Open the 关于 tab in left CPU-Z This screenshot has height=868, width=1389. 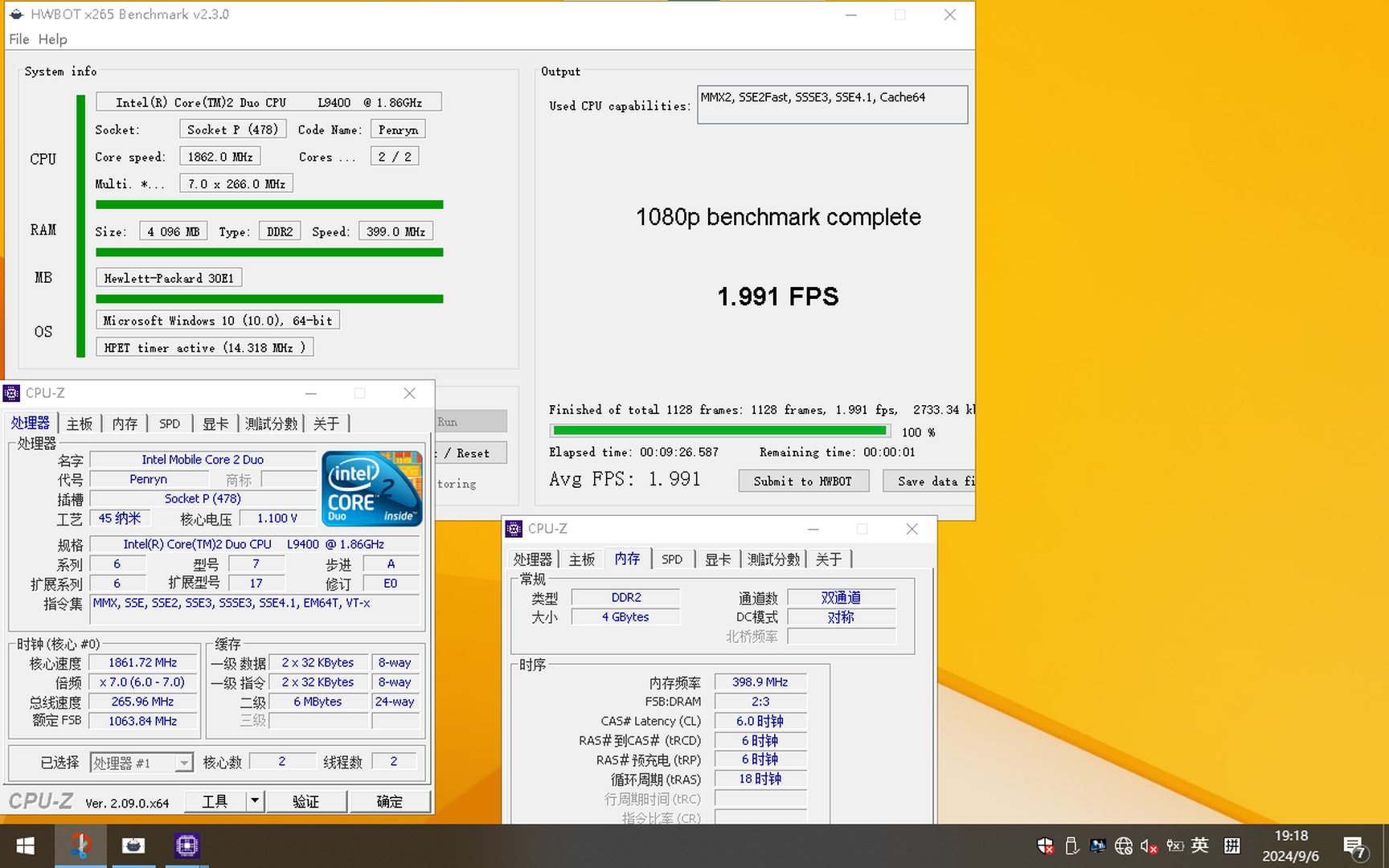pos(326,424)
